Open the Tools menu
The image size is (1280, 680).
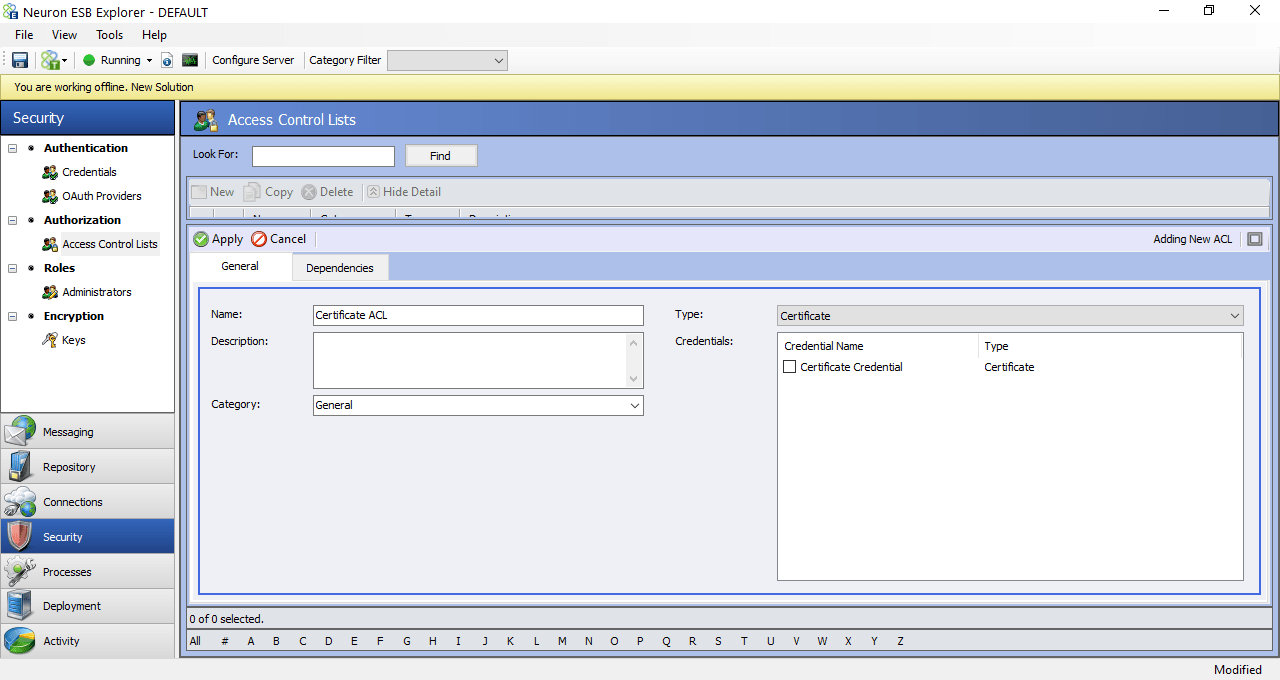tap(109, 35)
